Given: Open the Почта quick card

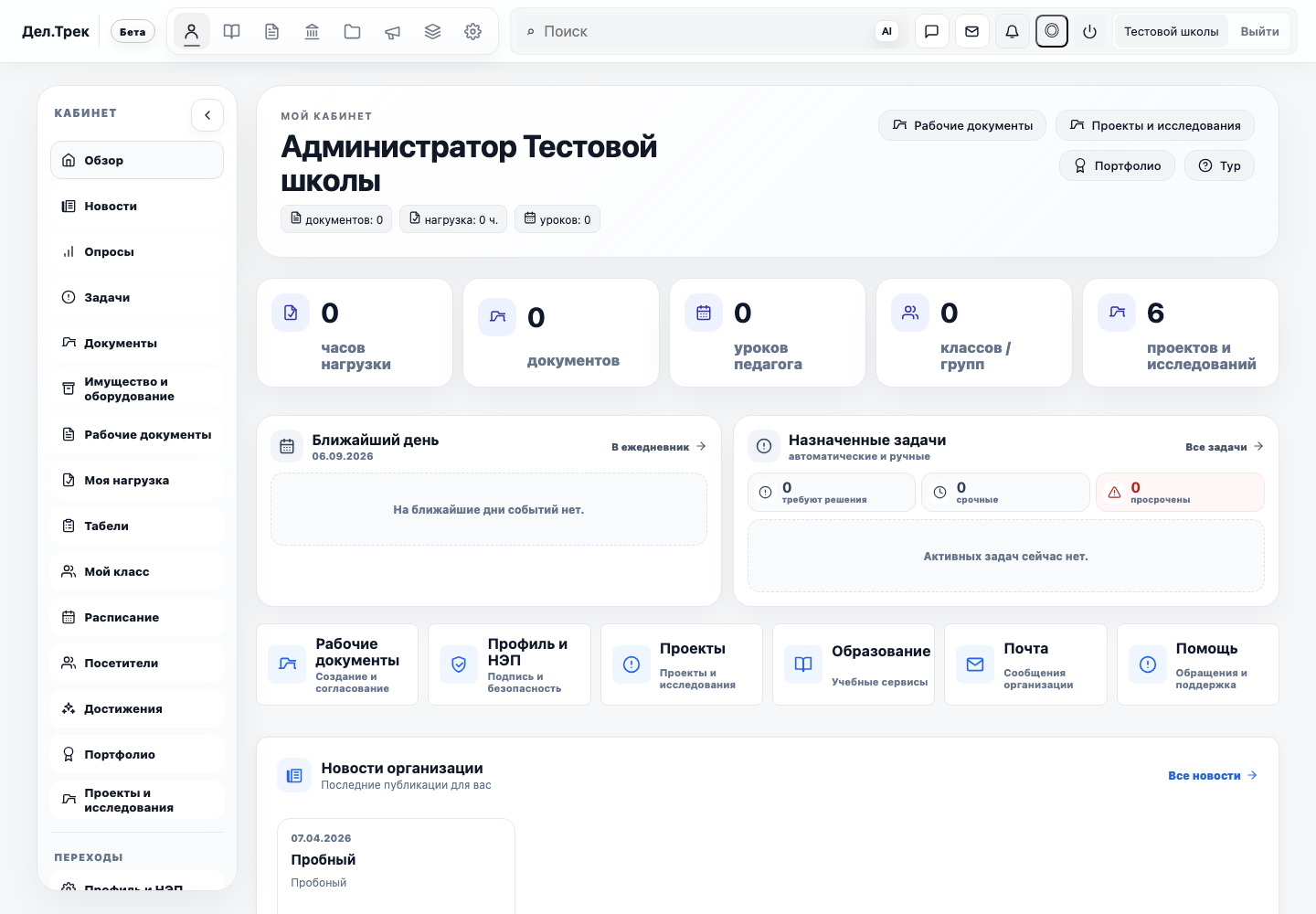Looking at the screenshot, I should (1025, 664).
